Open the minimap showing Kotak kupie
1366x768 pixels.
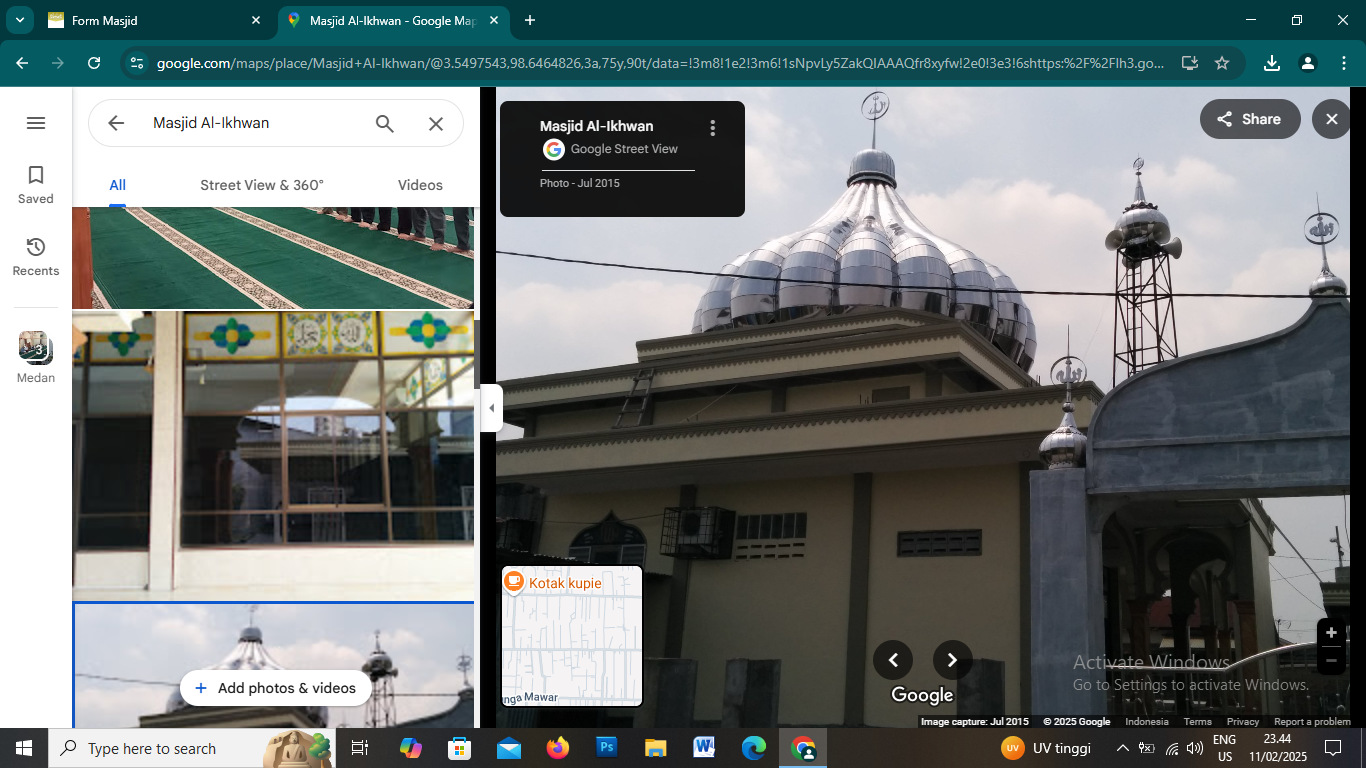572,637
